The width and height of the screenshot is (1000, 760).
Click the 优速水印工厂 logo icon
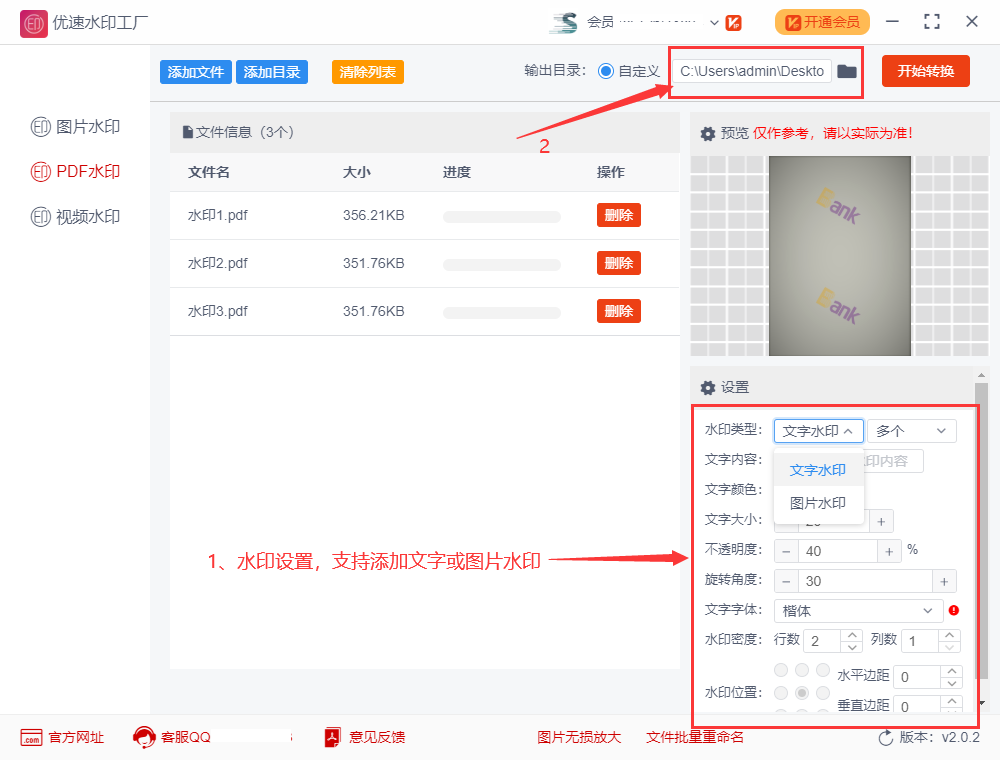32,22
